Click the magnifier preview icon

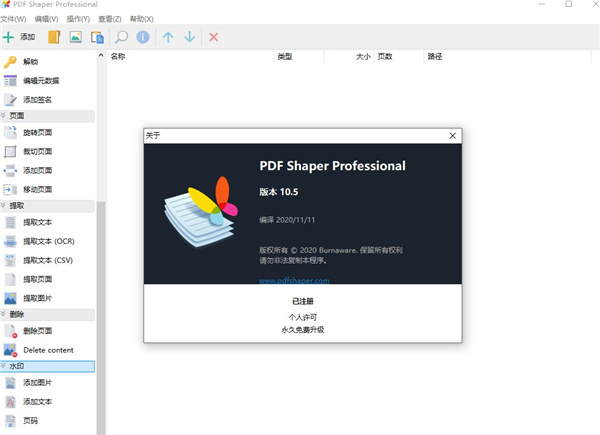pos(121,37)
